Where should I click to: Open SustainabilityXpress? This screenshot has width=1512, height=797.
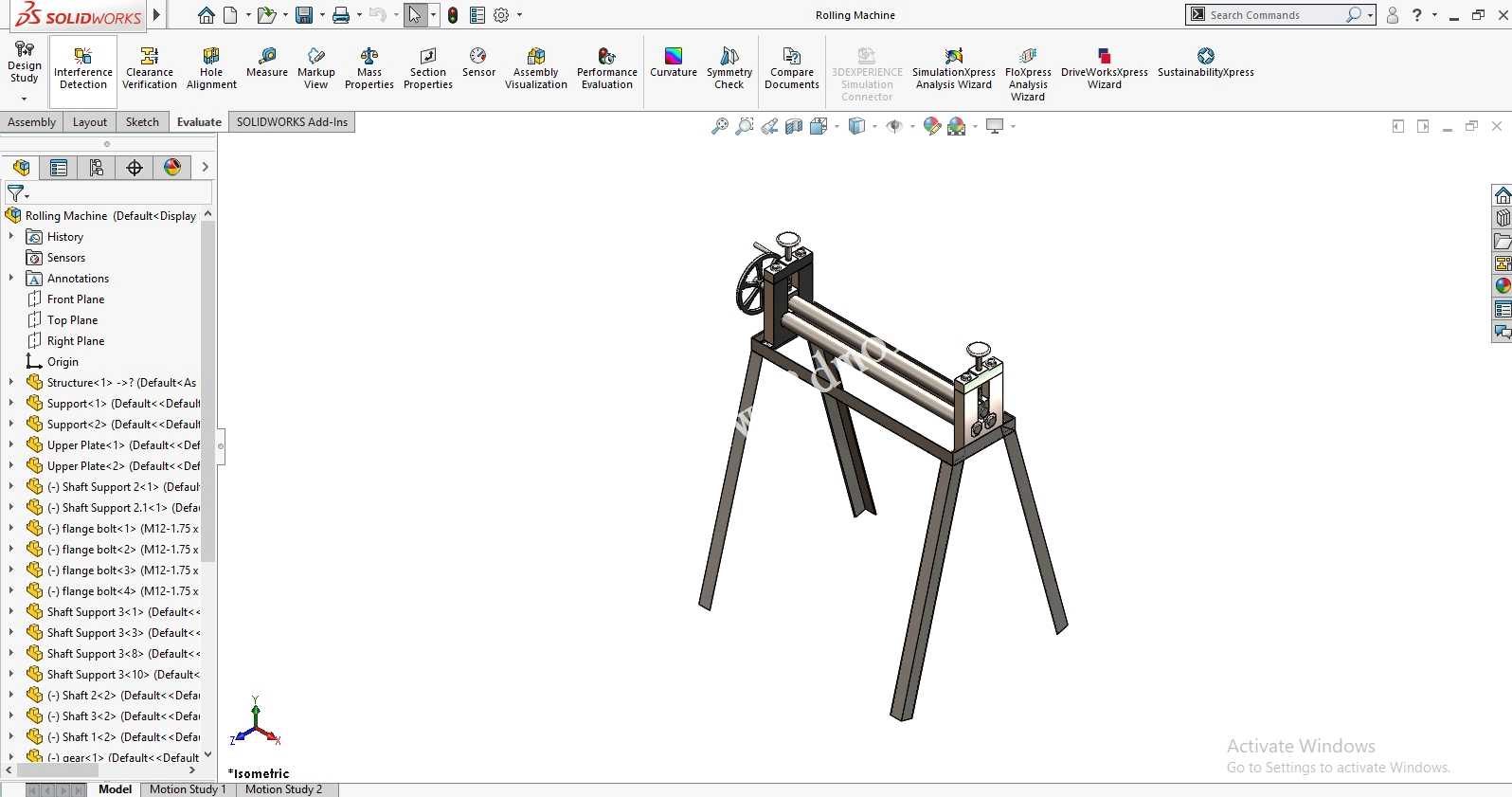click(x=1206, y=62)
